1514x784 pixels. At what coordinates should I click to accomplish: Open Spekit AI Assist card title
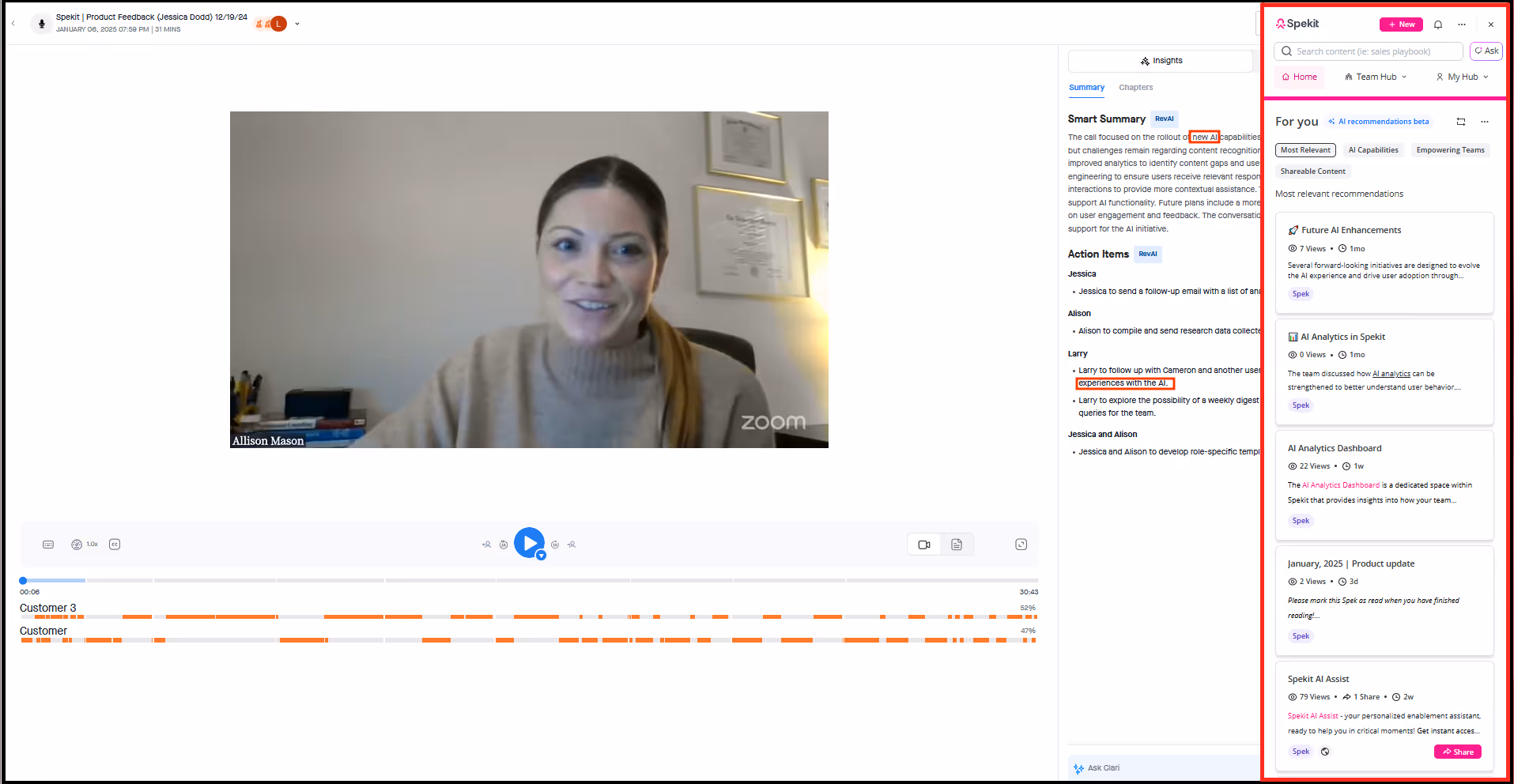[x=1318, y=680]
